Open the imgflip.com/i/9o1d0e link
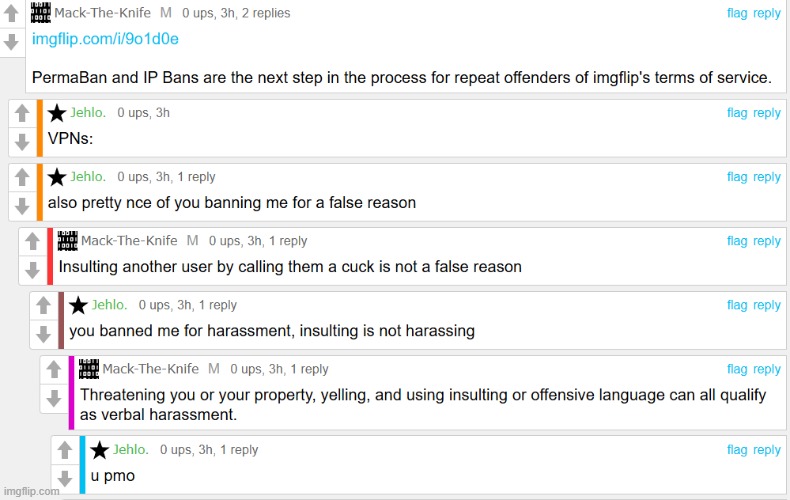The width and height of the screenshot is (790, 500). pos(105,39)
